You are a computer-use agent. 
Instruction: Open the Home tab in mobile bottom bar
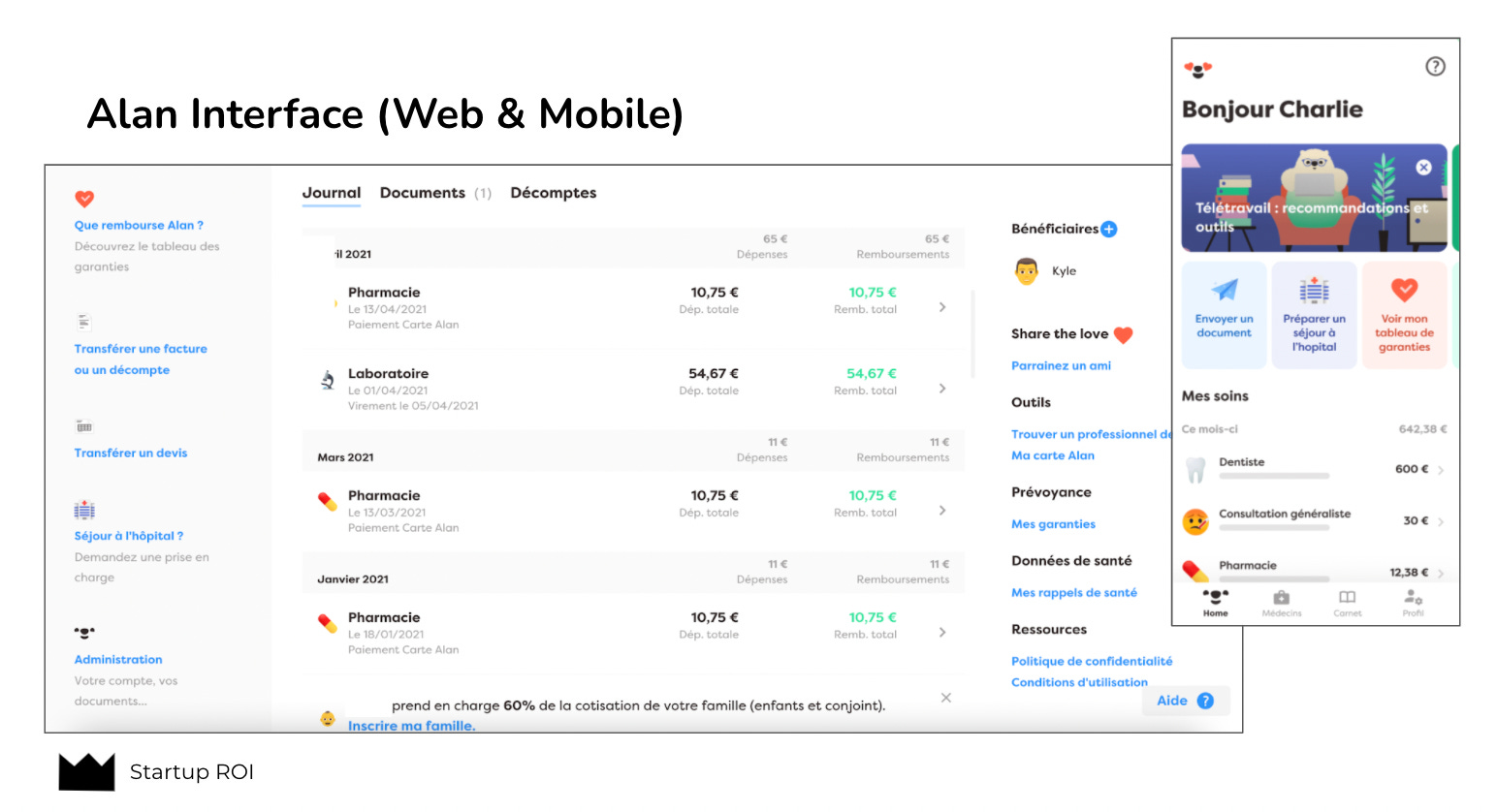click(1216, 603)
